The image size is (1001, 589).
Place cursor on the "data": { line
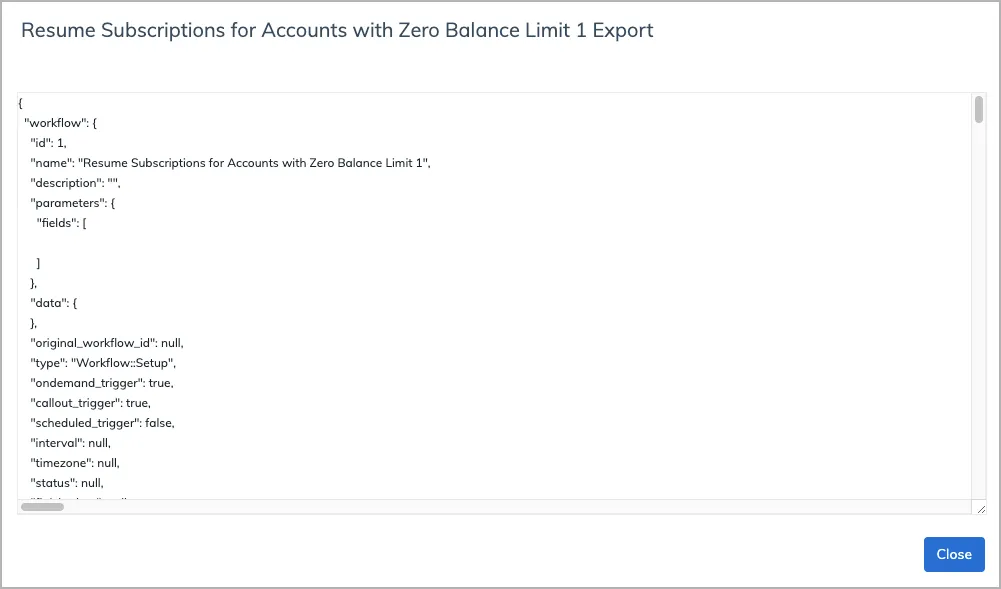tap(54, 303)
